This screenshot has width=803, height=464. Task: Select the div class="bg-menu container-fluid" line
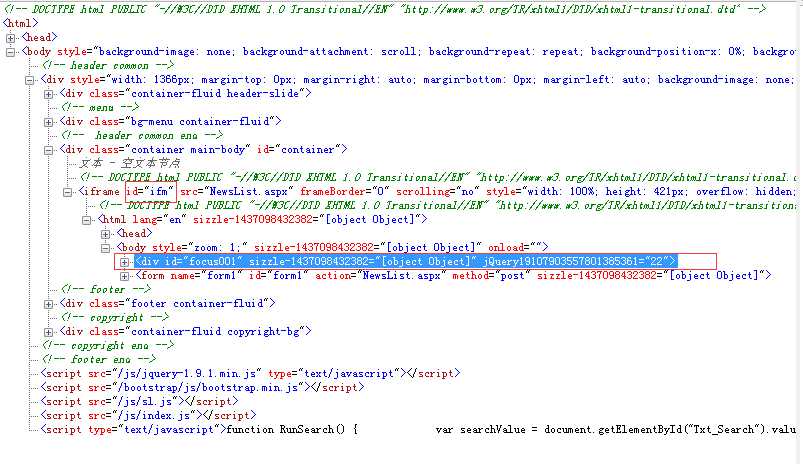pos(171,121)
